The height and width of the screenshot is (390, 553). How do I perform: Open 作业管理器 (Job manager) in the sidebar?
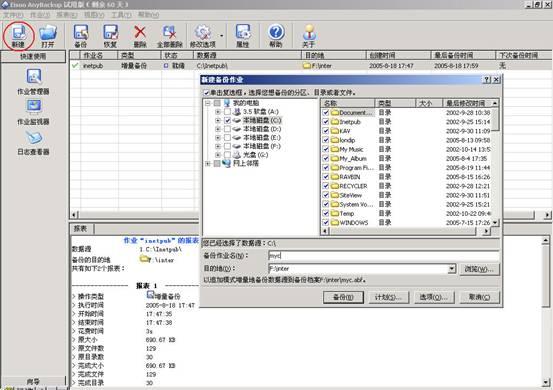pyautogui.click(x=34, y=81)
